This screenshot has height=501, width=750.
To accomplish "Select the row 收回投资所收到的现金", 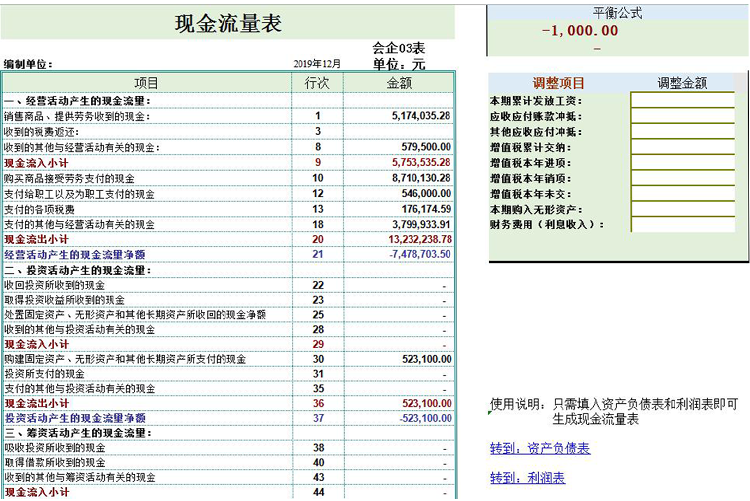I will click(x=228, y=285).
